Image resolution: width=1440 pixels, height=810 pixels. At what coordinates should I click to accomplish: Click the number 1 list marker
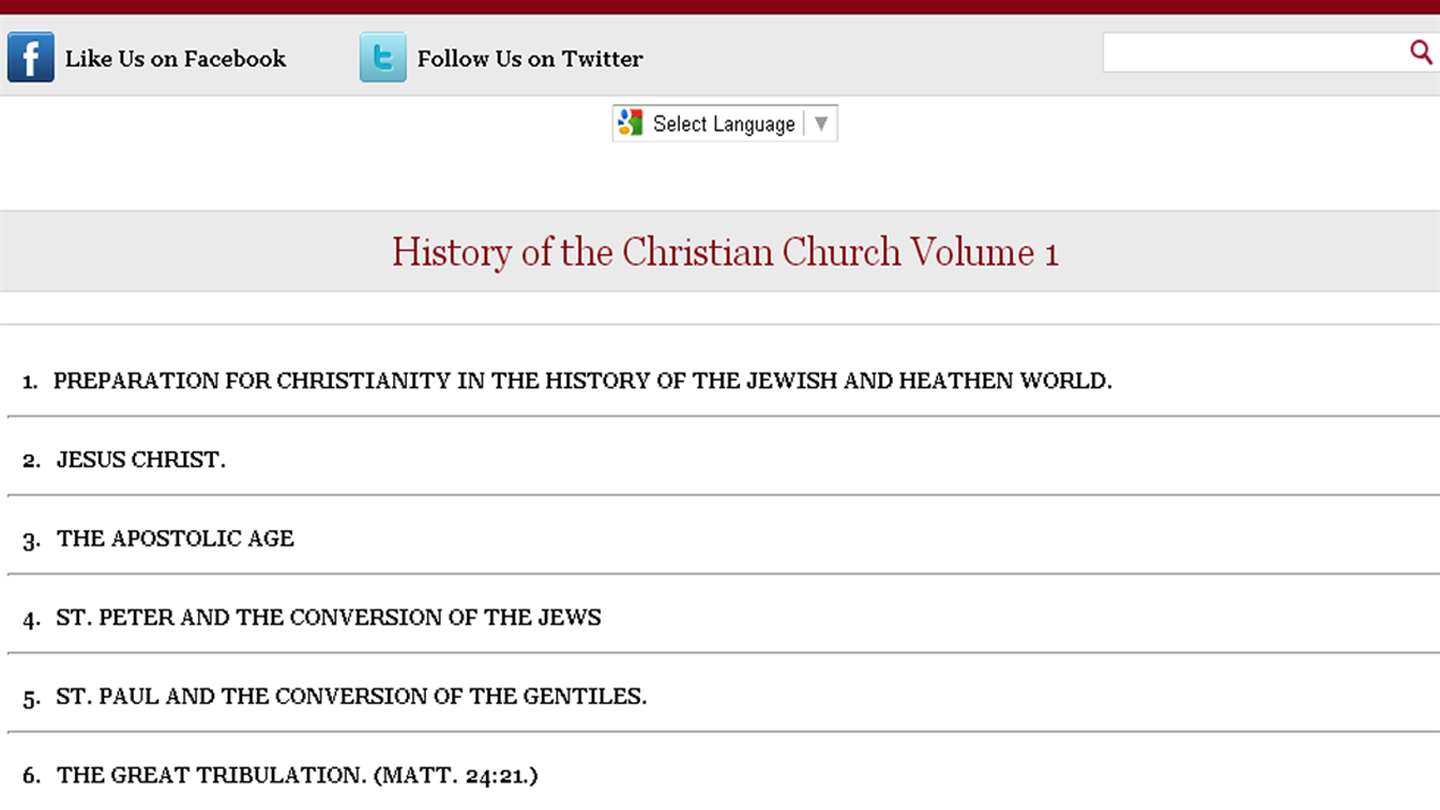[x=30, y=382]
